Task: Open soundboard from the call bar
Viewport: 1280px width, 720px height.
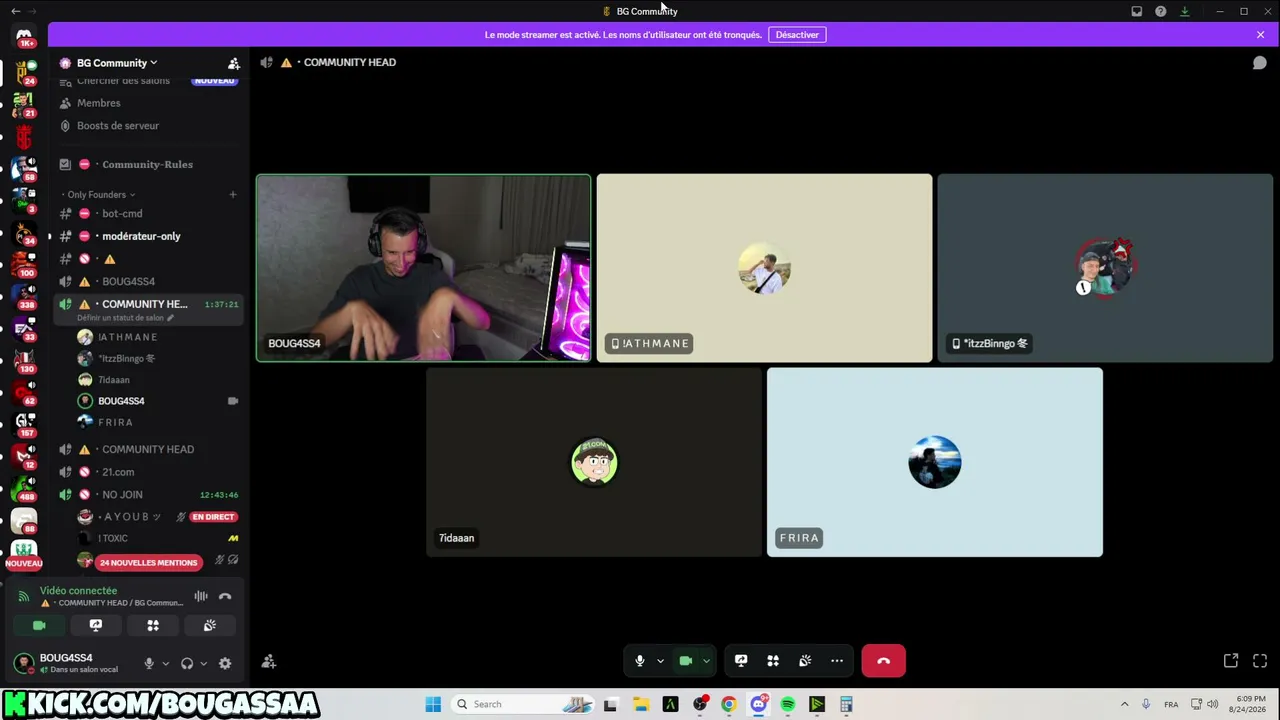Action: (805, 661)
